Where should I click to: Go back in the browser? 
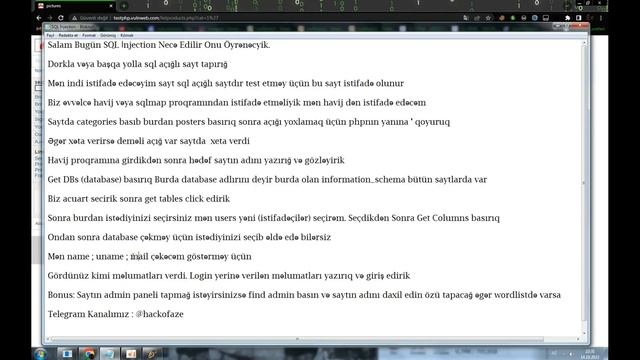39,18
